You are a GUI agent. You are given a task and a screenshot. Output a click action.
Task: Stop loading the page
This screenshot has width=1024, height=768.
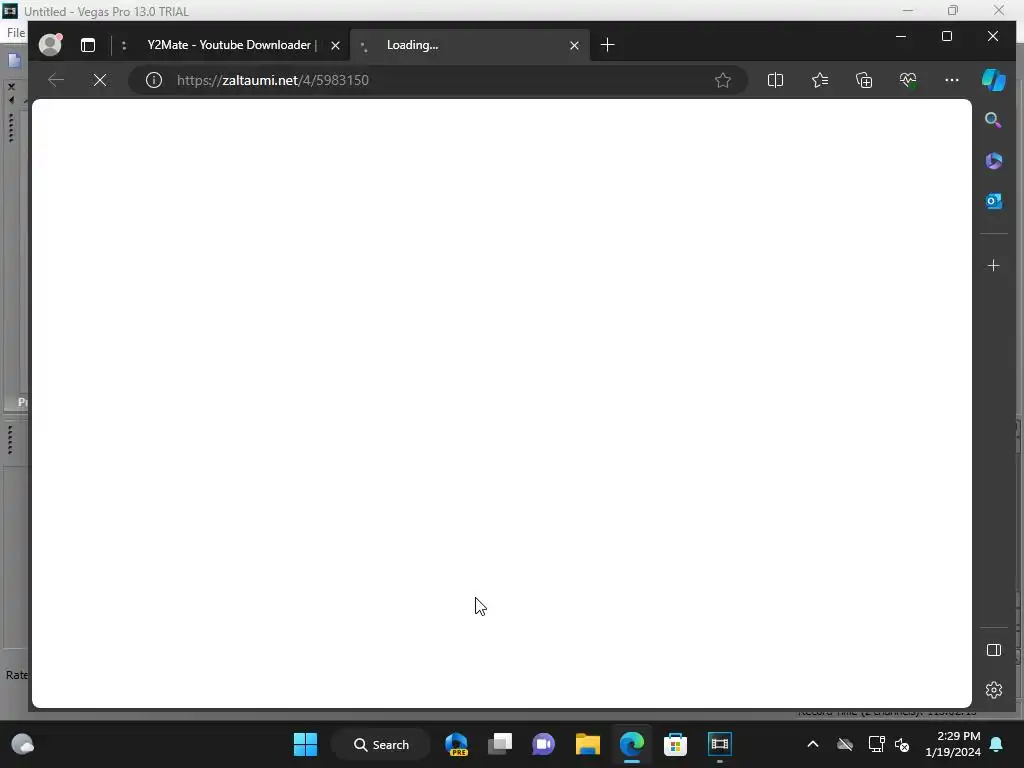100,80
